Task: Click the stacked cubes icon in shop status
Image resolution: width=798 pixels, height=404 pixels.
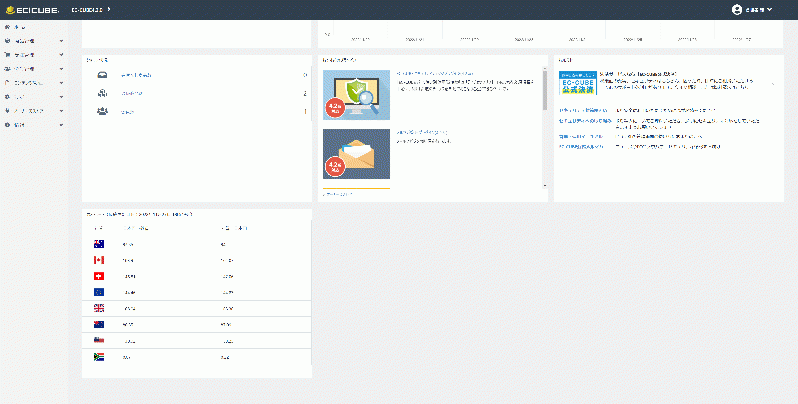Action: [102, 93]
